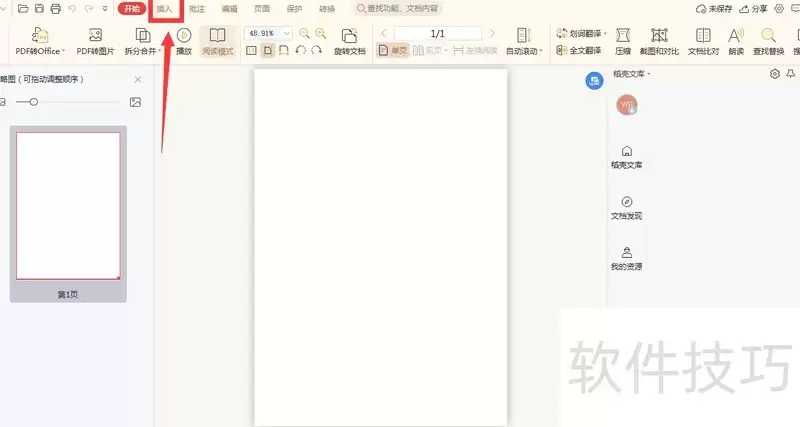Open file via folder icon in quick toolbar
Screen dimensions: 800x427
point(23,9)
